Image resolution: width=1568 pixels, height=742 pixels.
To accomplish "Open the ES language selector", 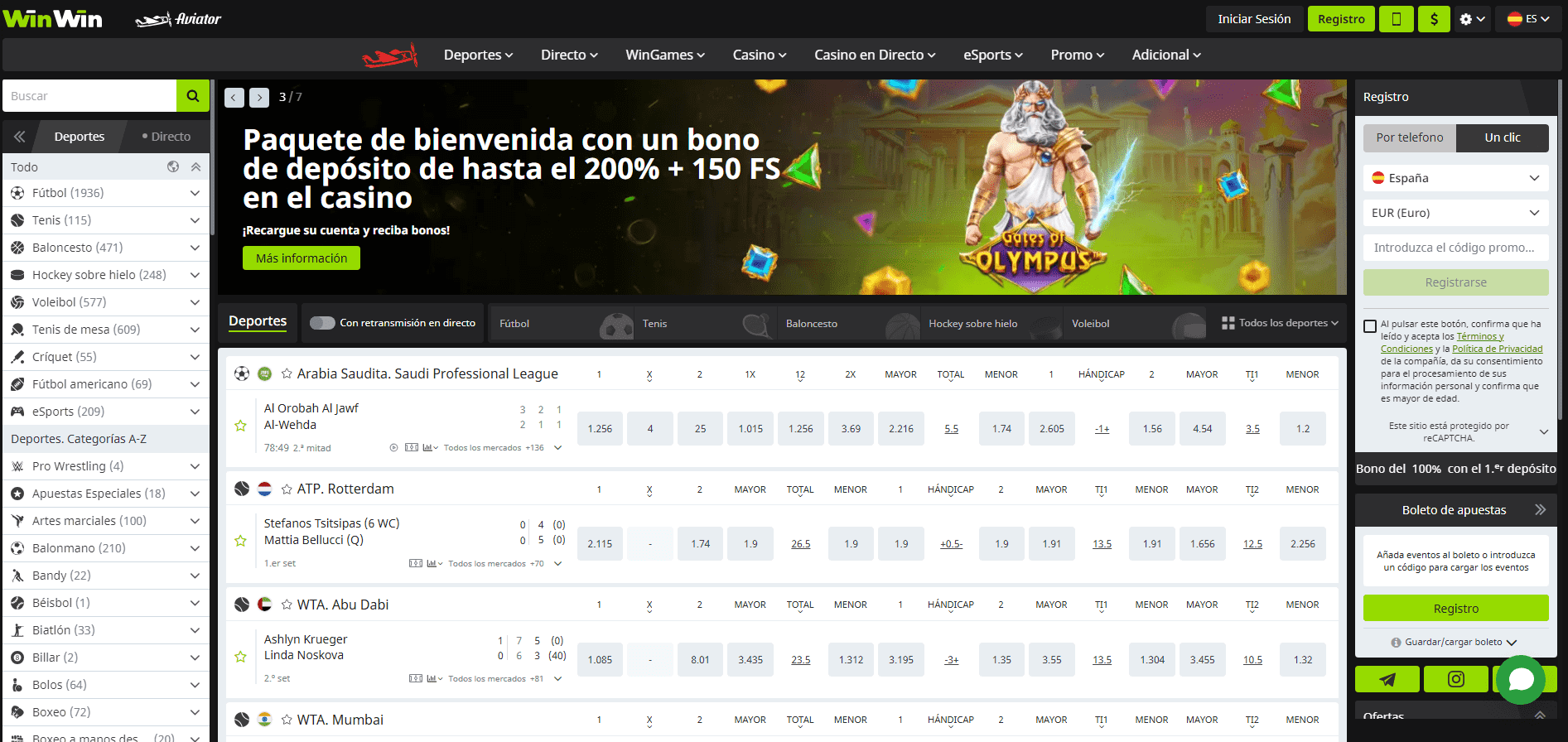I will (1528, 19).
